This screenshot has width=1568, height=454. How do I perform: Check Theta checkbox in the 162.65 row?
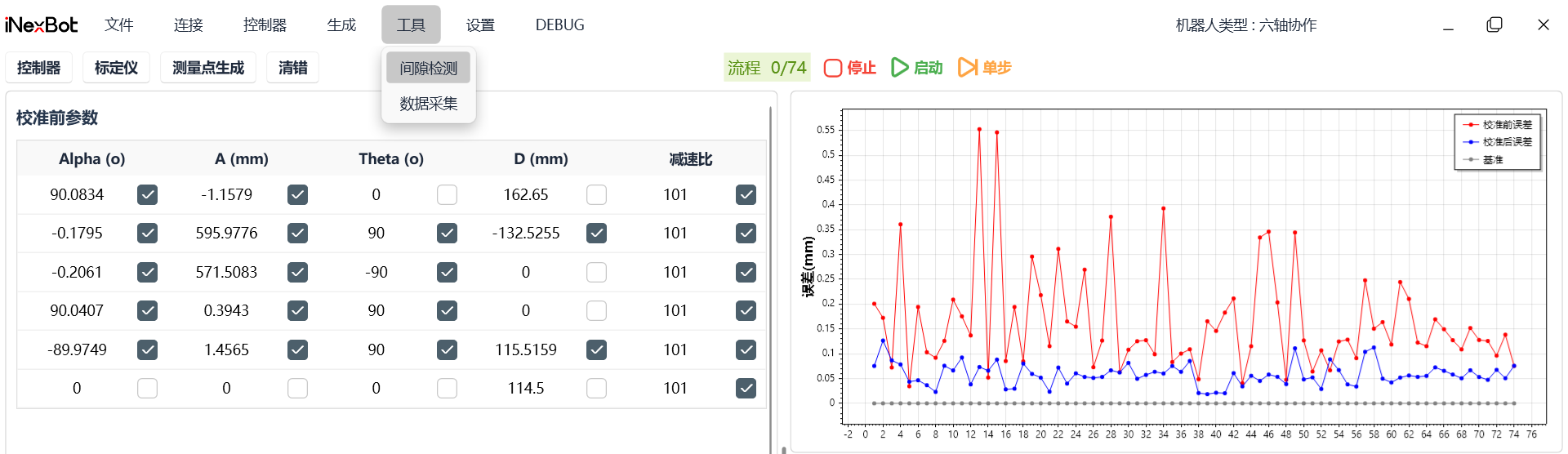pyautogui.click(x=447, y=194)
